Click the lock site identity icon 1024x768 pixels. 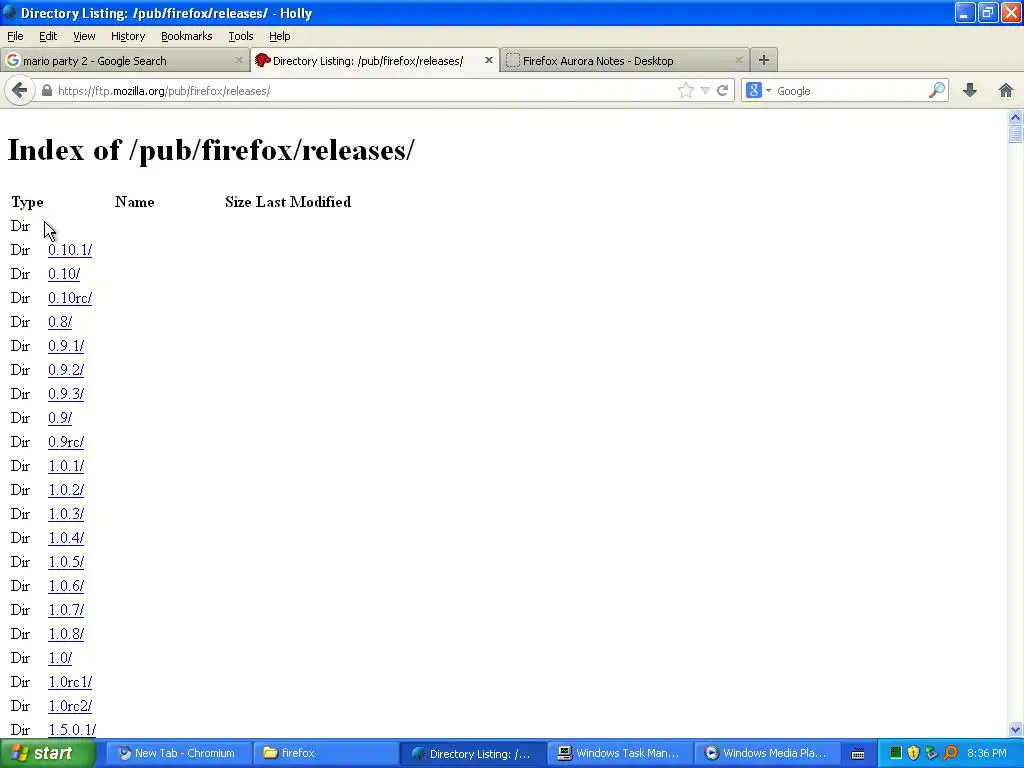[x=46, y=91]
